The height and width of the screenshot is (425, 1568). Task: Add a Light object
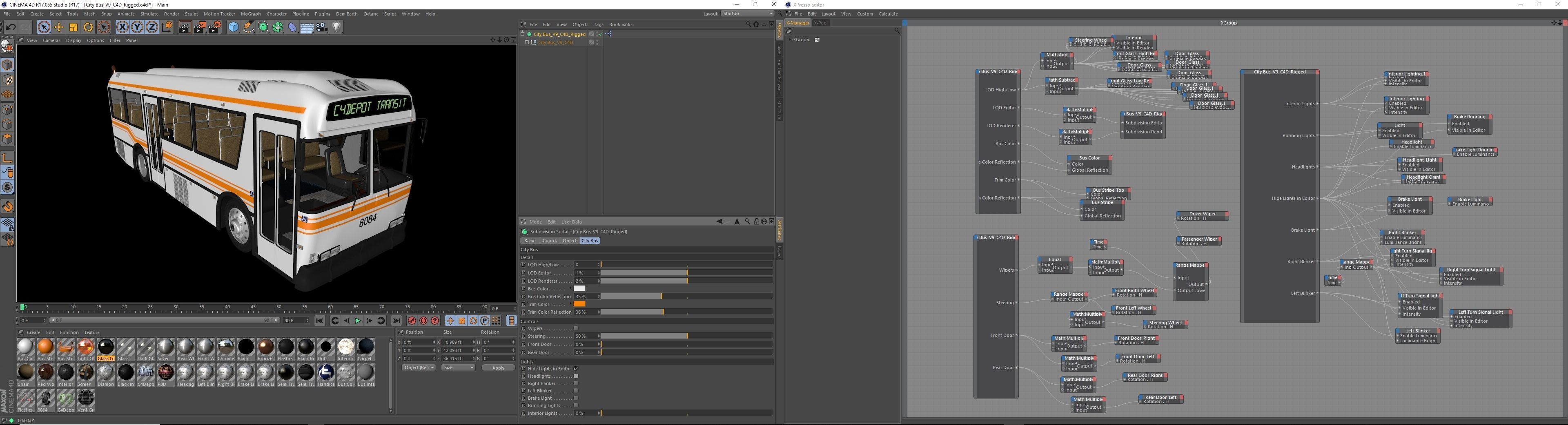[336, 27]
